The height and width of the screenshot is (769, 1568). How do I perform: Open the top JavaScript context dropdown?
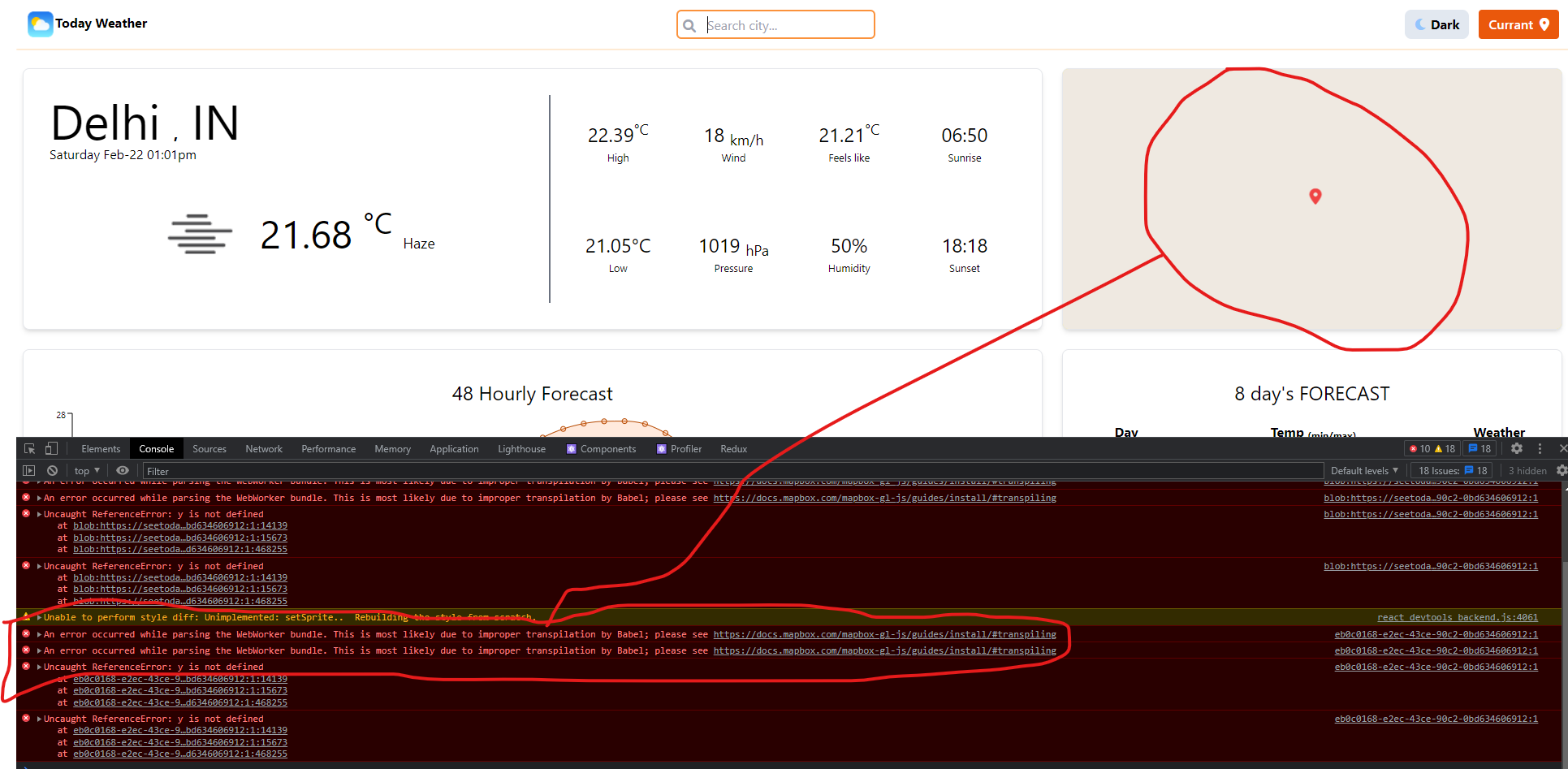point(87,471)
